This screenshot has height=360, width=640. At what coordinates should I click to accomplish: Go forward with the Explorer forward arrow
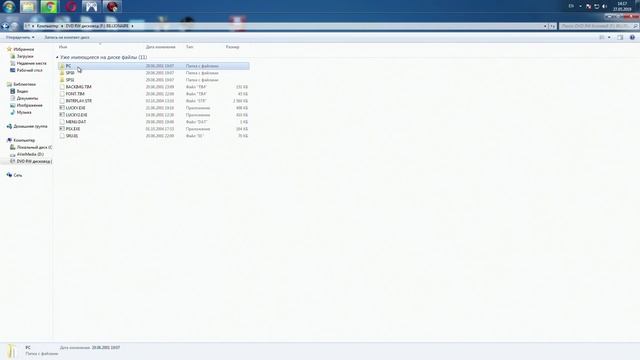tap(14, 26)
